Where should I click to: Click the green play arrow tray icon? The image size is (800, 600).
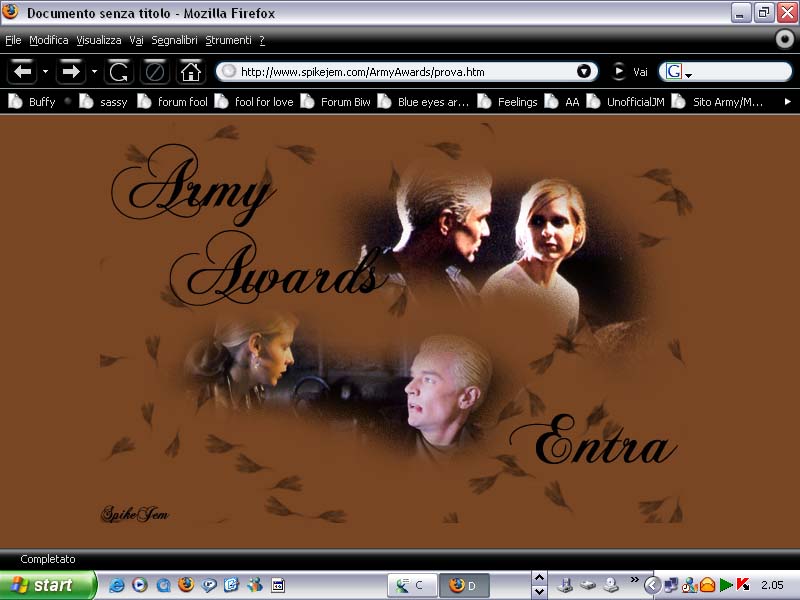pyautogui.click(x=726, y=585)
